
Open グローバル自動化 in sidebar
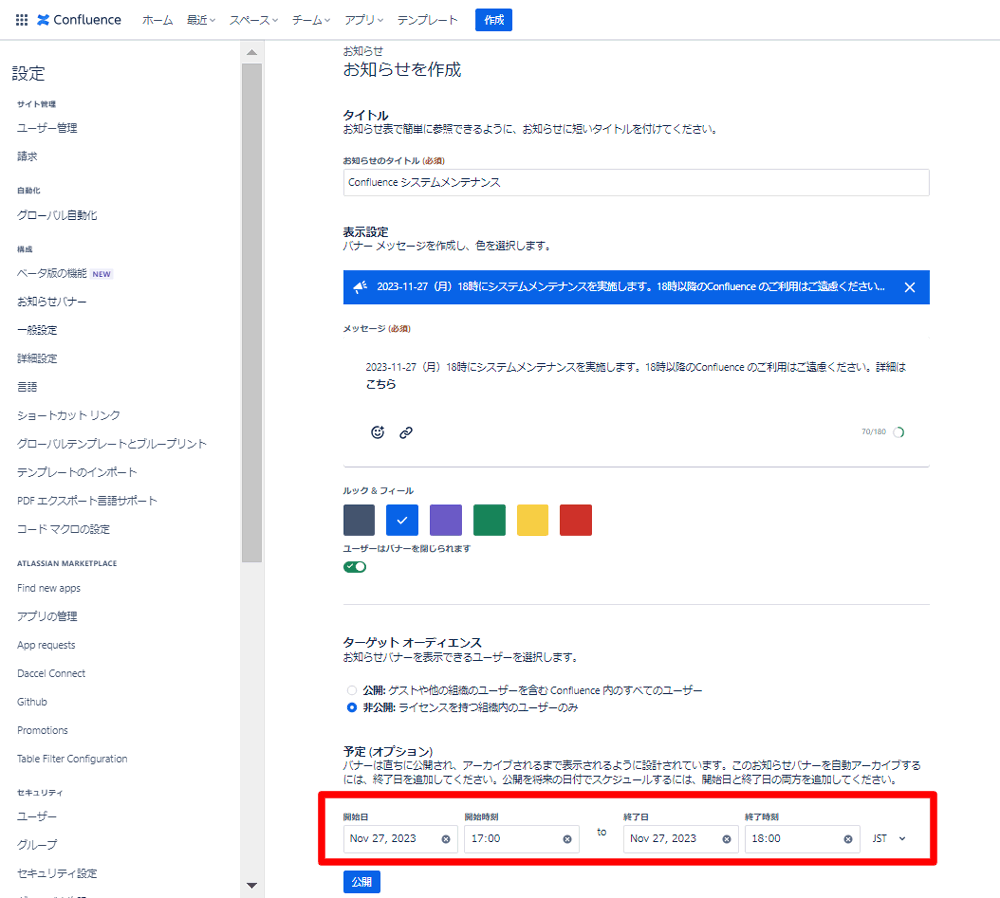pyautogui.click(x=57, y=216)
